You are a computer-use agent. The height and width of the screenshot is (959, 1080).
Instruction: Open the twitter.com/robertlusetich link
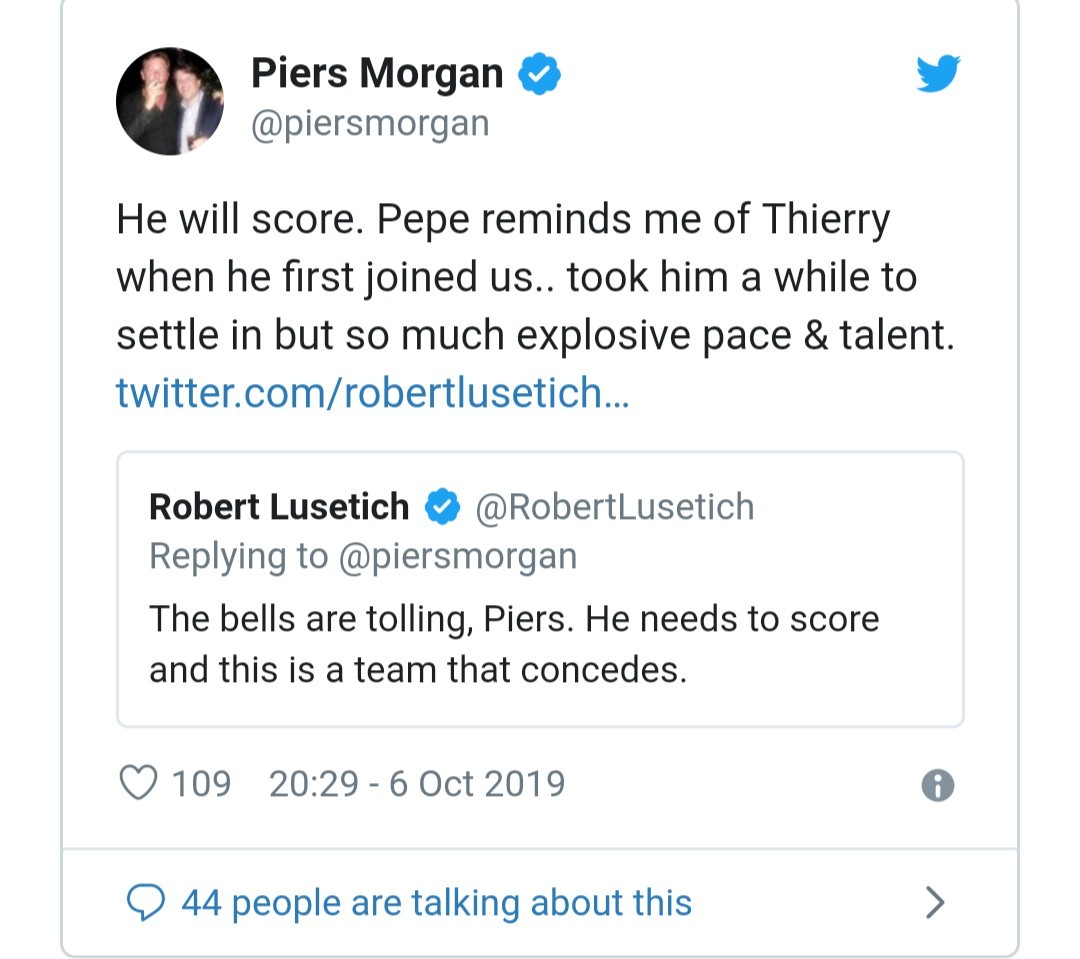click(372, 393)
